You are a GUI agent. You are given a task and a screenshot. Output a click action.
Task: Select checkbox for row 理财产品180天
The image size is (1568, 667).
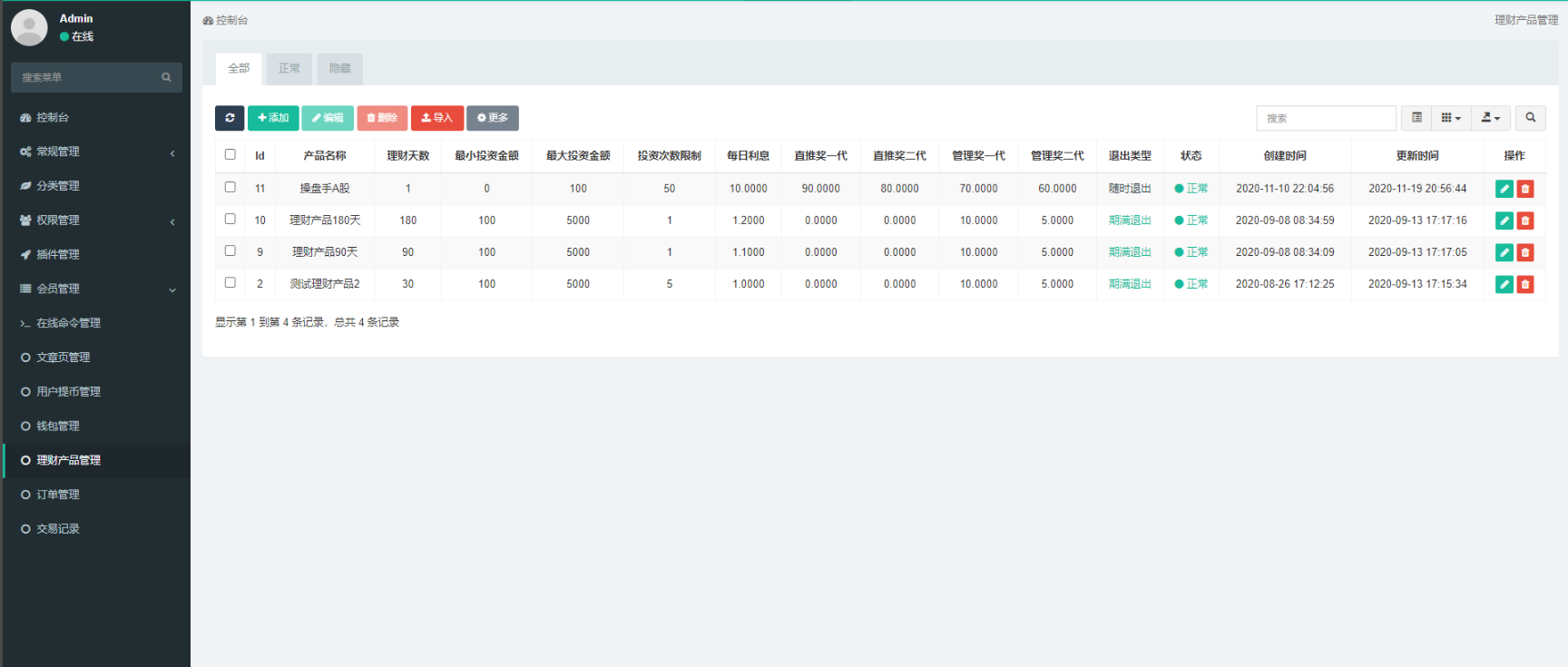tap(230, 219)
